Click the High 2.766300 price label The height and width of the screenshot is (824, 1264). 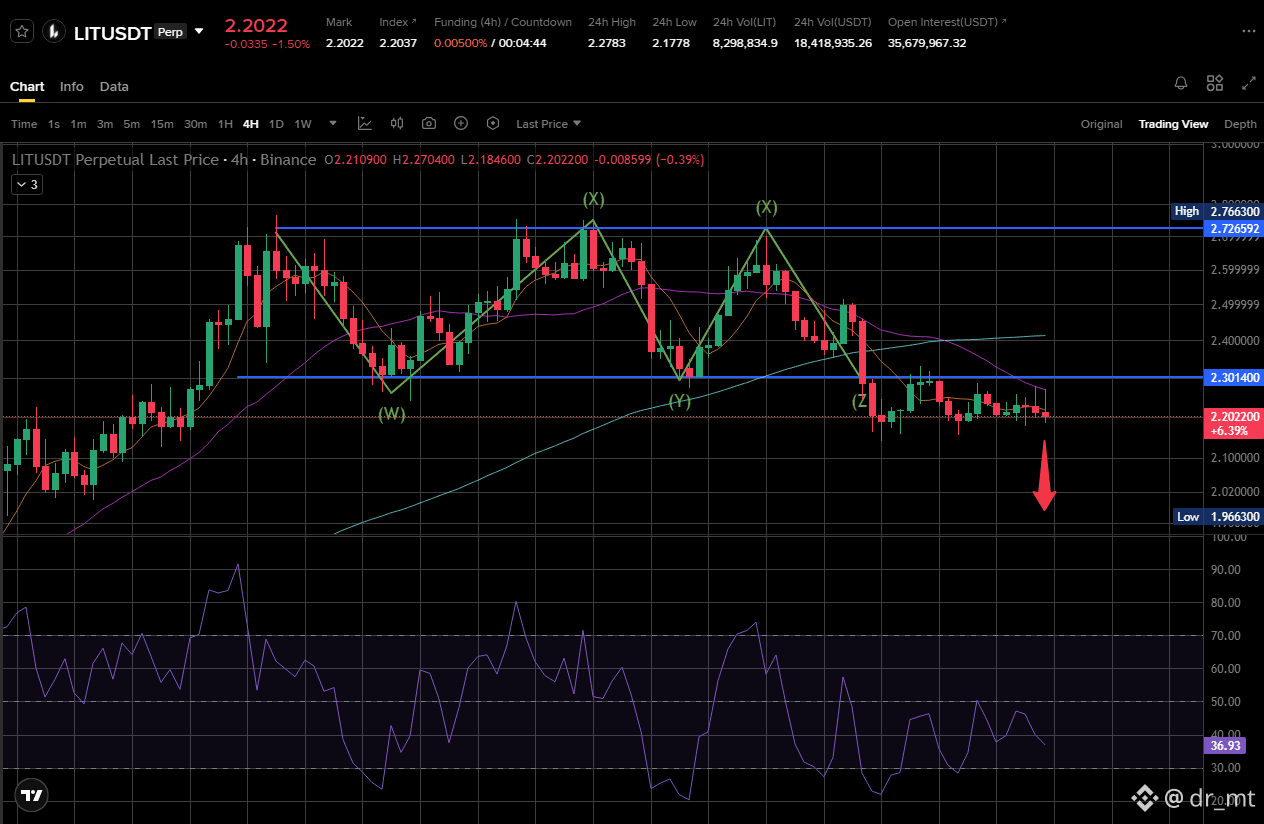pos(1218,211)
